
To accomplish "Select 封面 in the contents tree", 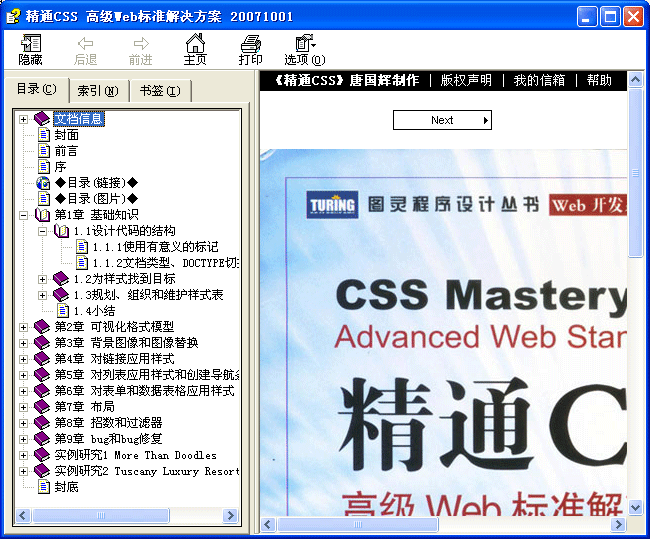I will click(67, 135).
